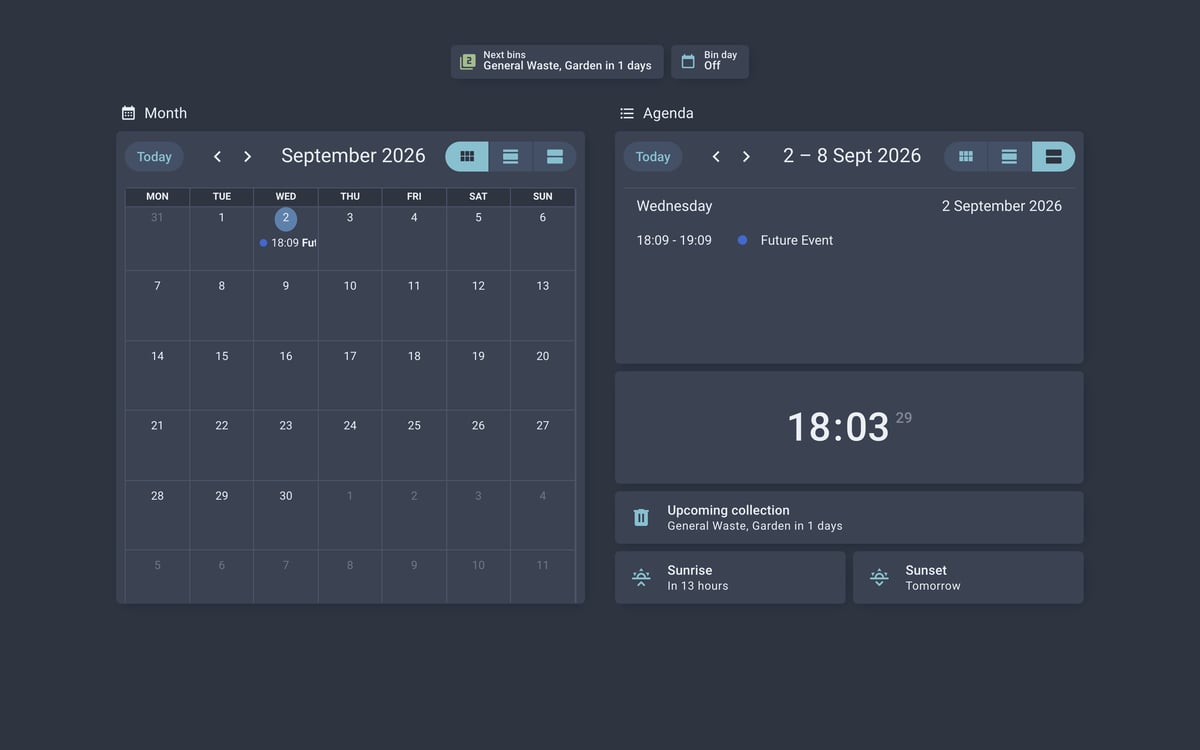Open the Sunrise card
The image size is (1200, 750).
tap(730, 577)
